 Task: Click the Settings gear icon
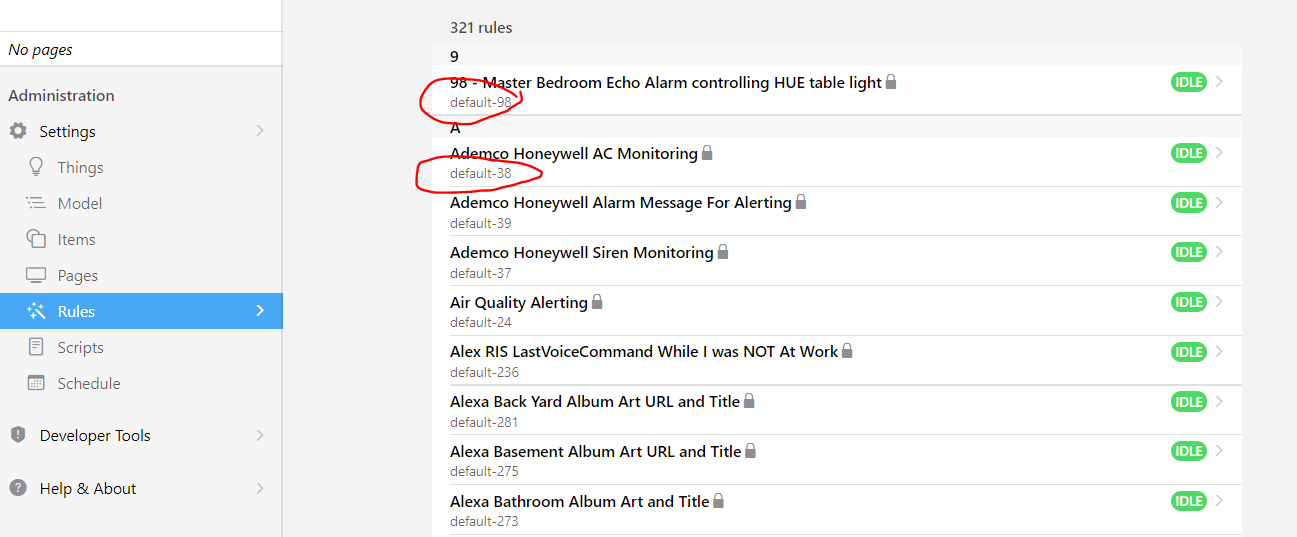click(x=18, y=131)
